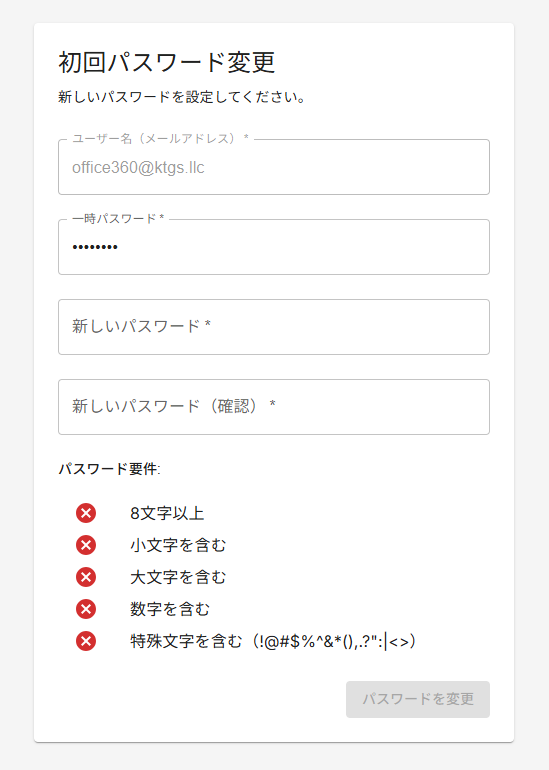Click the 小文字を含む requirement text
This screenshot has height=770, width=549.
(178, 545)
